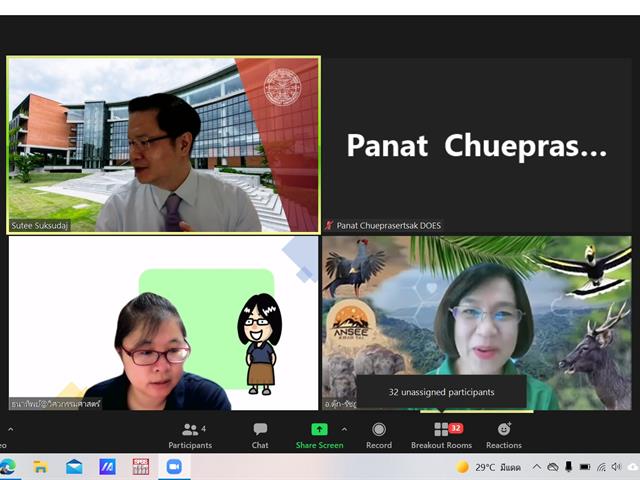This screenshot has width=640, height=480.
Task: Click the 'Panat Chueprasertsak DOES' name label
Action: (x=389, y=225)
